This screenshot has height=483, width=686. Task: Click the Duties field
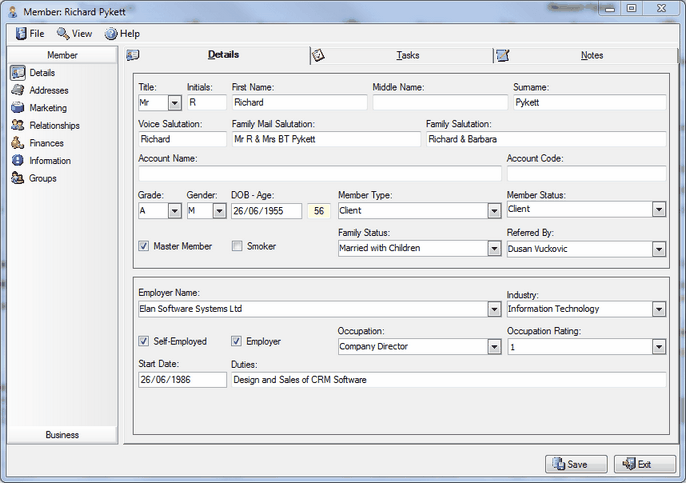[x=449, y=380]
